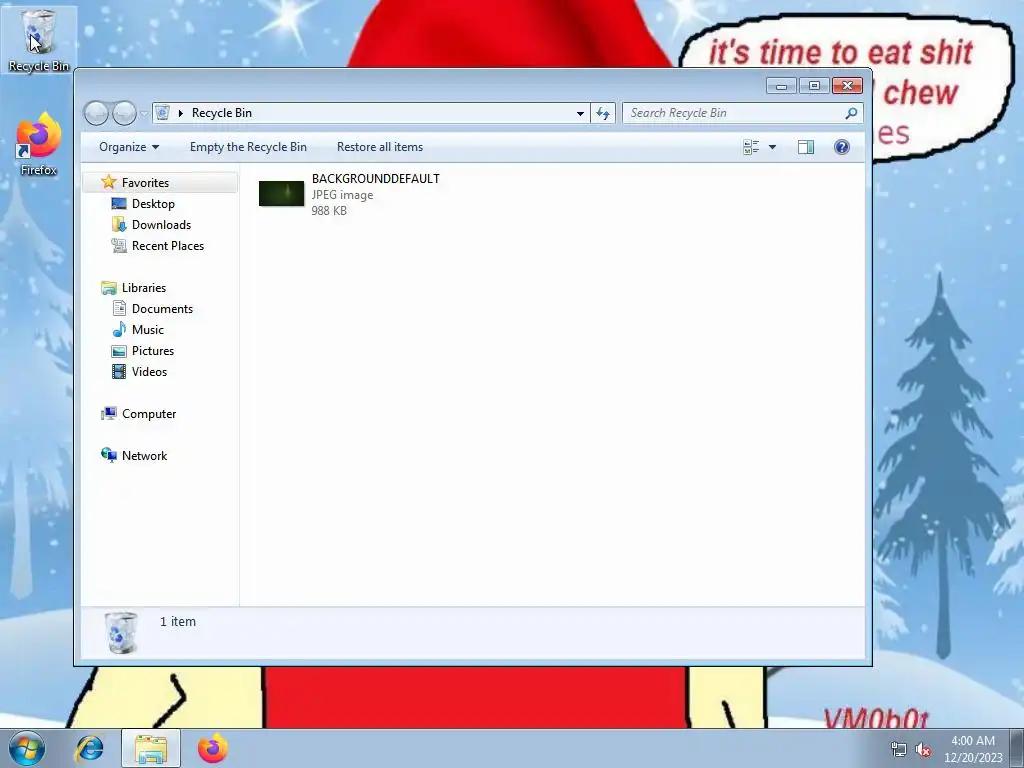
Task: Click the Music note icon in sidebar
Action: click(x=119, y=329)
